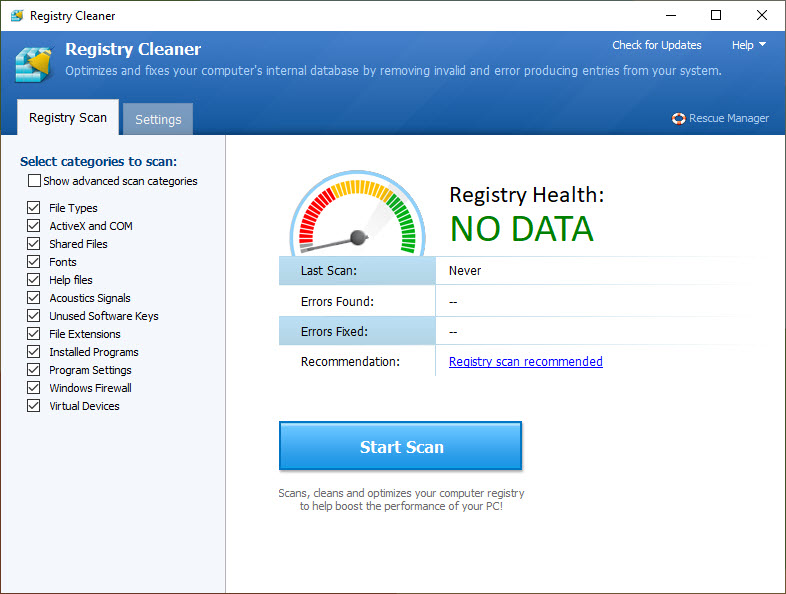786x594 pixels.
Task: Uncheck the ActiveX and COM category
Action: coord(34,226)
